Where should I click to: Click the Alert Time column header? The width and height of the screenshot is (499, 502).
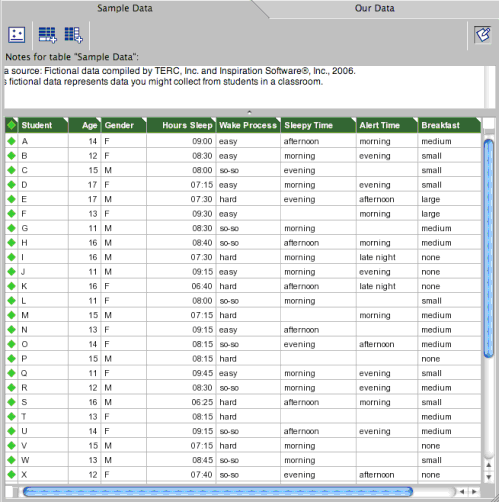click(387, 125)
